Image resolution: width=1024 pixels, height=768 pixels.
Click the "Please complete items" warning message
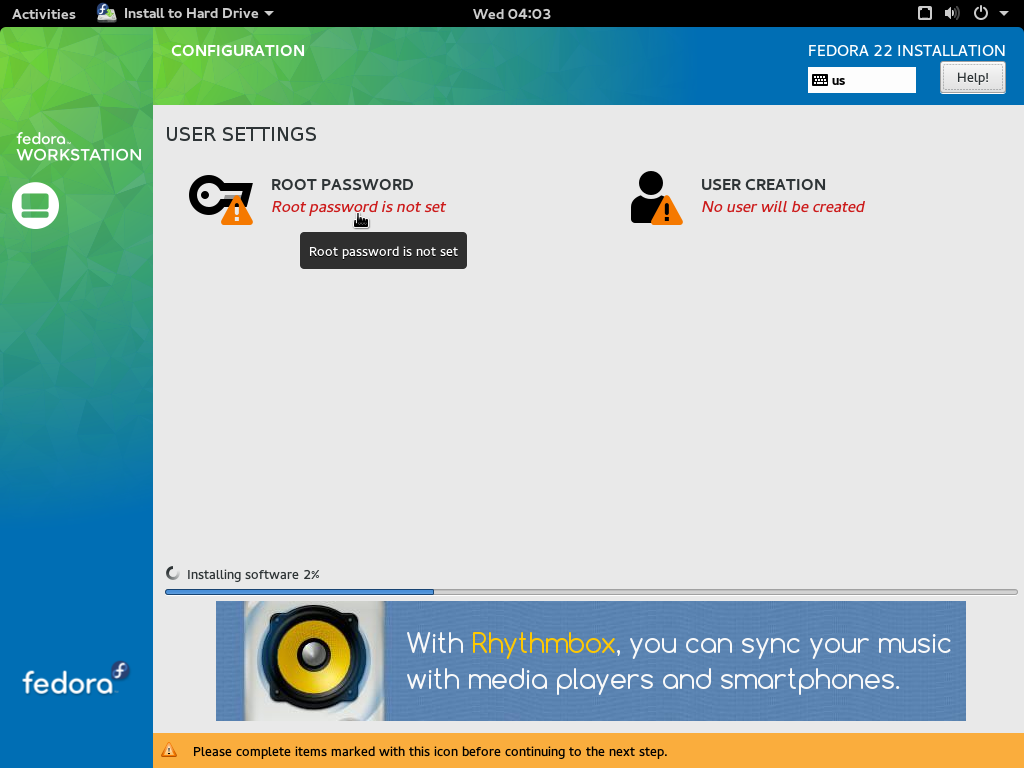point(430,752)
